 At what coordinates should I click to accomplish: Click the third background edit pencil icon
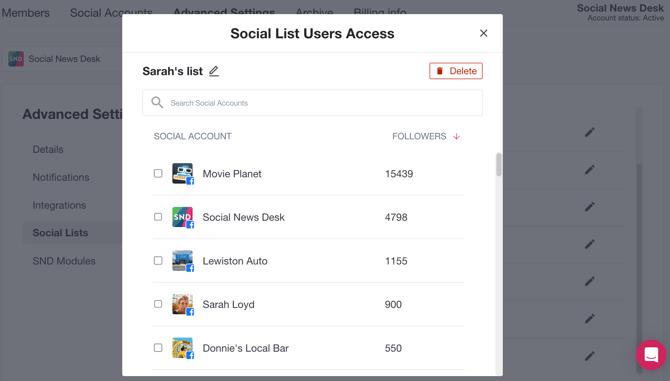(x=590, y=207)
